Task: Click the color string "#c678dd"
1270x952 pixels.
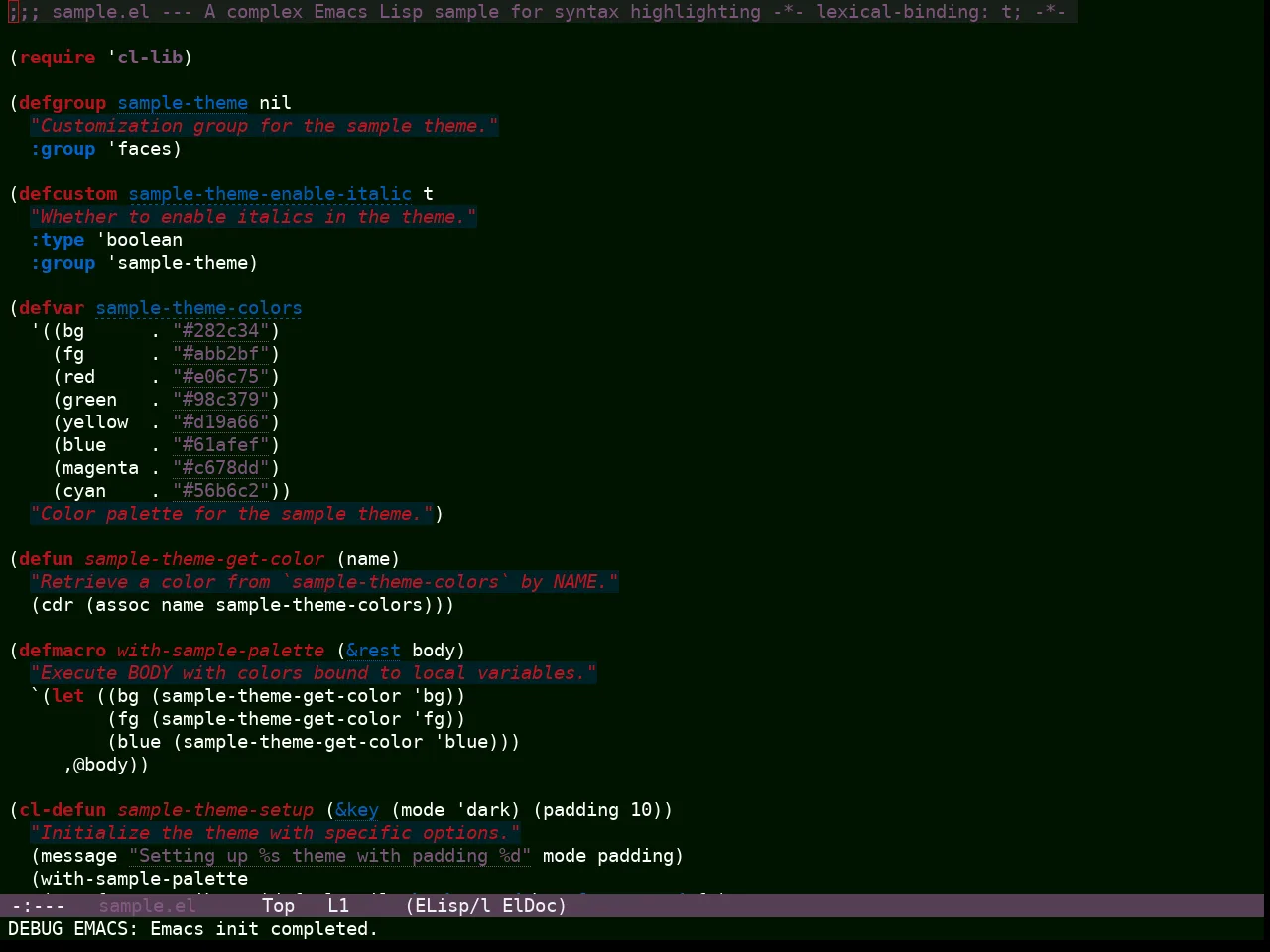Action: (221, 468)
